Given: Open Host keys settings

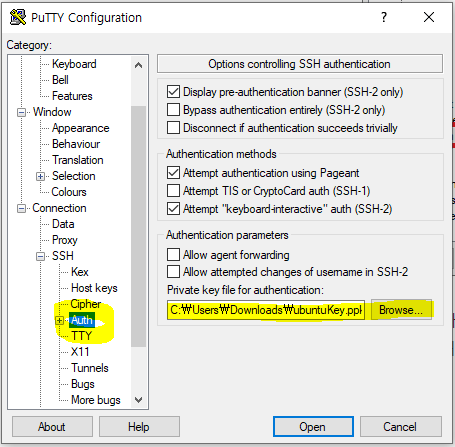Looking at the screenshot, I should pyautogui.click(x=94, y=288).
